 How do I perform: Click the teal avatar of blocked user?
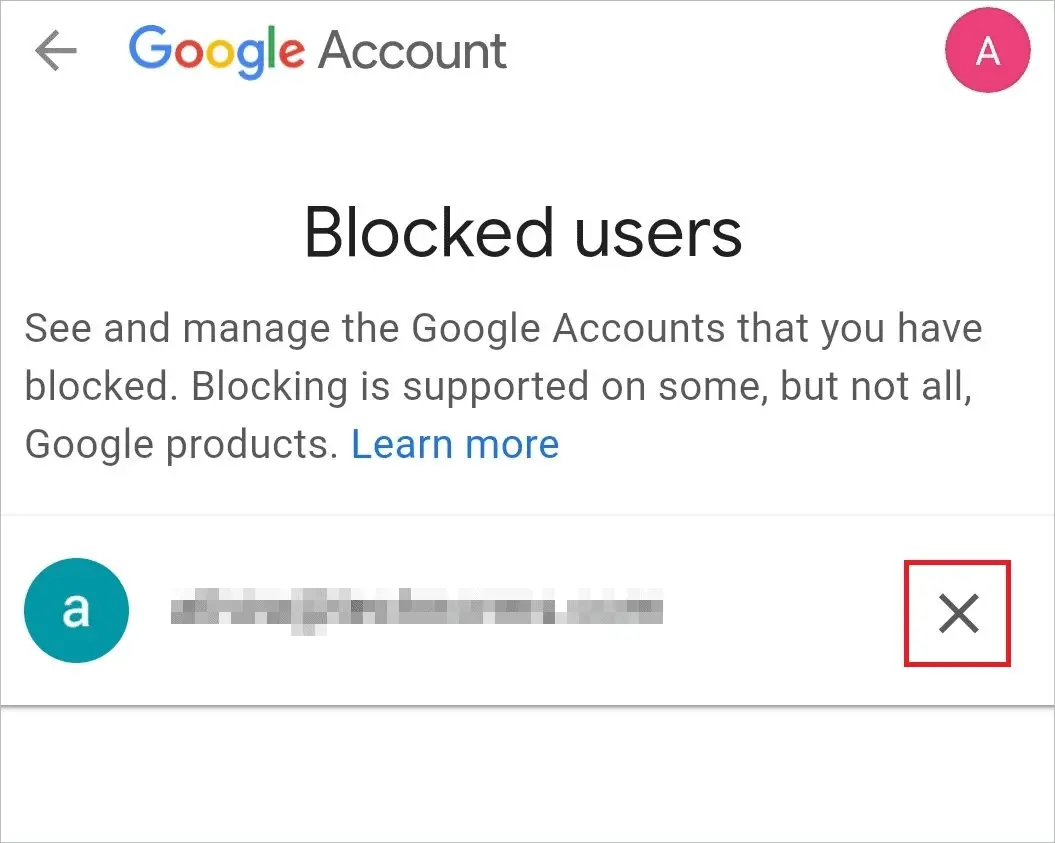(x=76, y=610)
